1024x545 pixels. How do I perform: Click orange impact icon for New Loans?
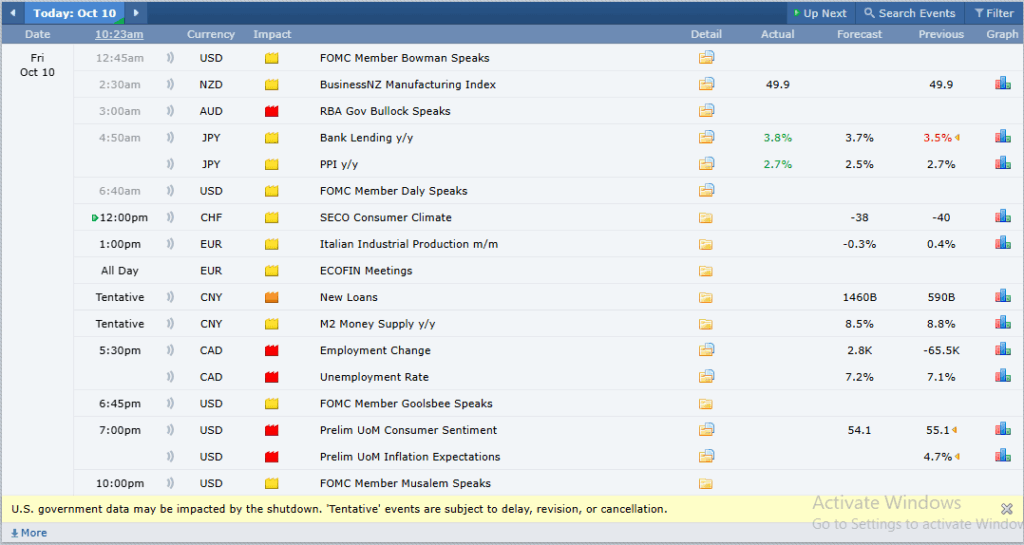tap(271, 297)
